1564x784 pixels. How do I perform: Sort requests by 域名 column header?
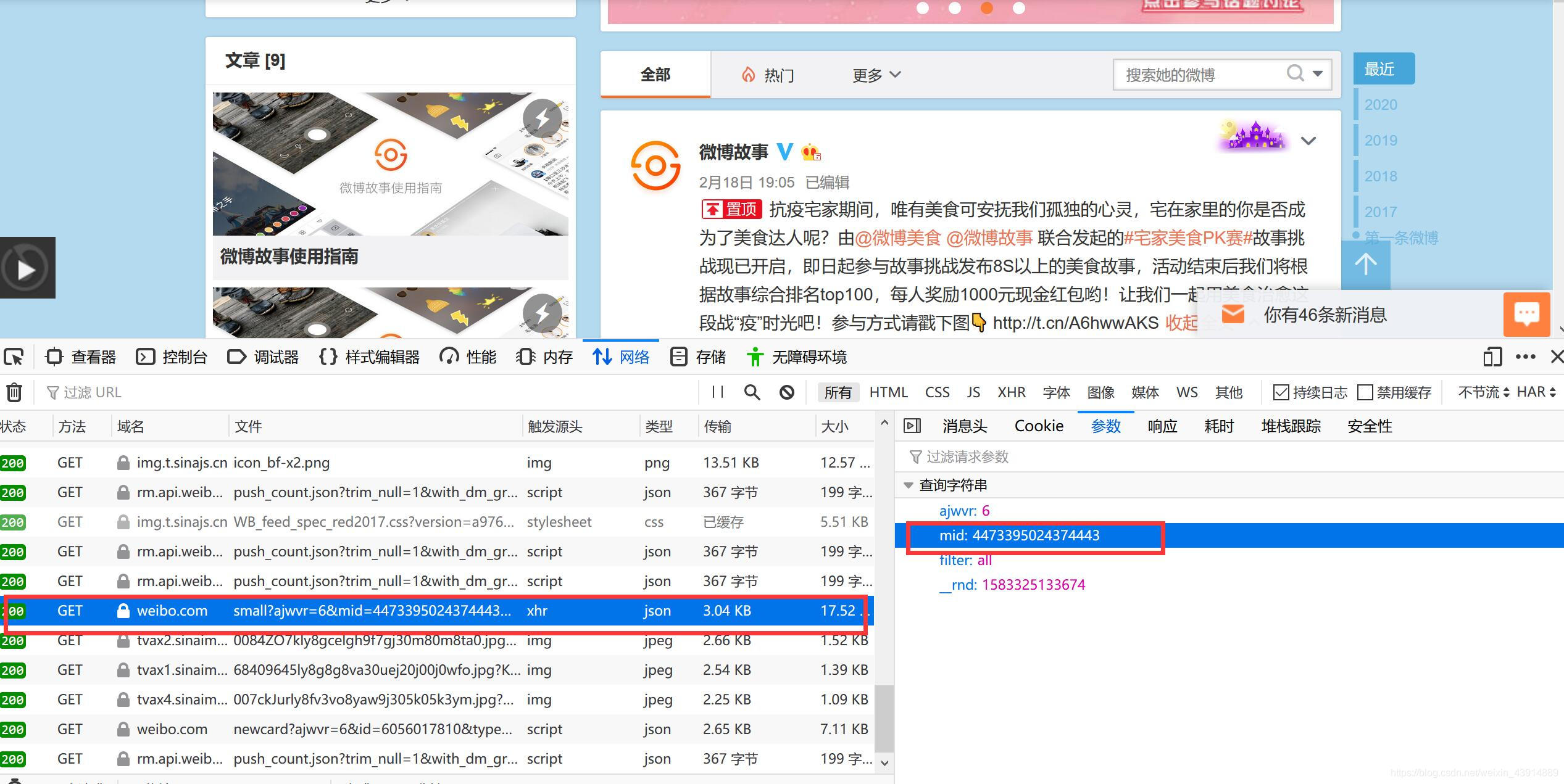169,426
